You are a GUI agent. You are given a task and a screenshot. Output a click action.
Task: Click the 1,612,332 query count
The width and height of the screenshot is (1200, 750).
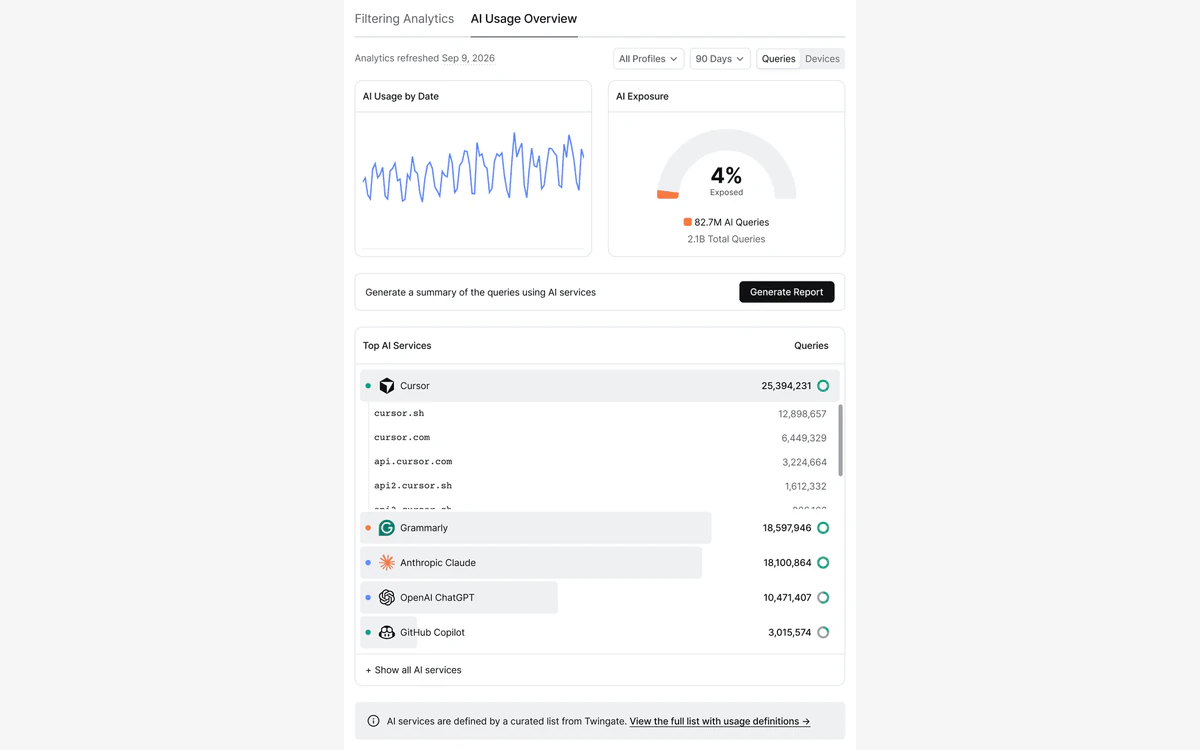[805, 486]
